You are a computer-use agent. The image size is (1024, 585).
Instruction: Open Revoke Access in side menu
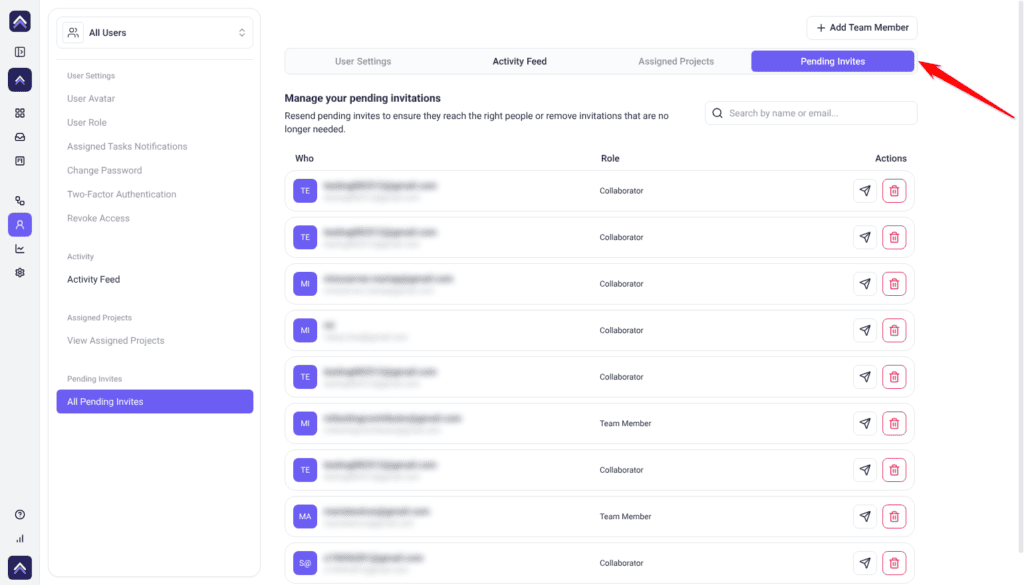98,218
